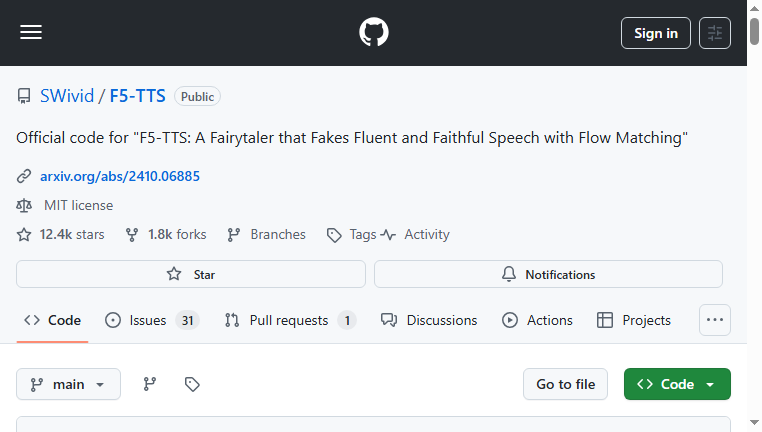Open the Tags link in repo stats
This screenshot has height=432, width=762.
coord(363,235)
